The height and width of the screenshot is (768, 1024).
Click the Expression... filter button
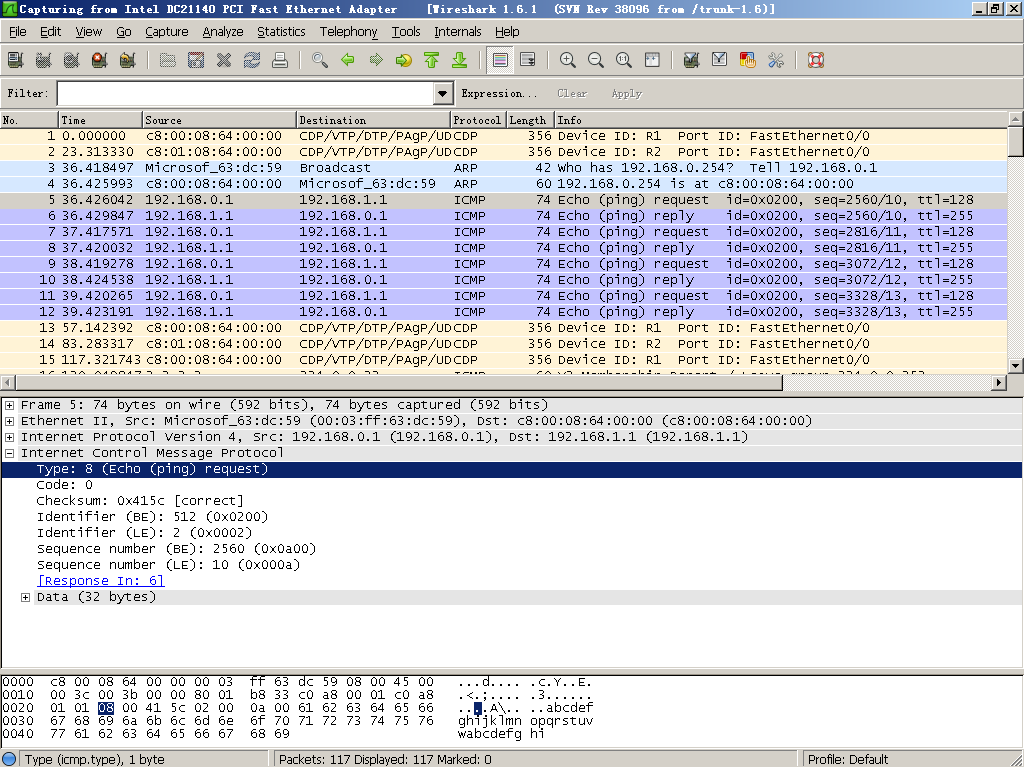500,93
